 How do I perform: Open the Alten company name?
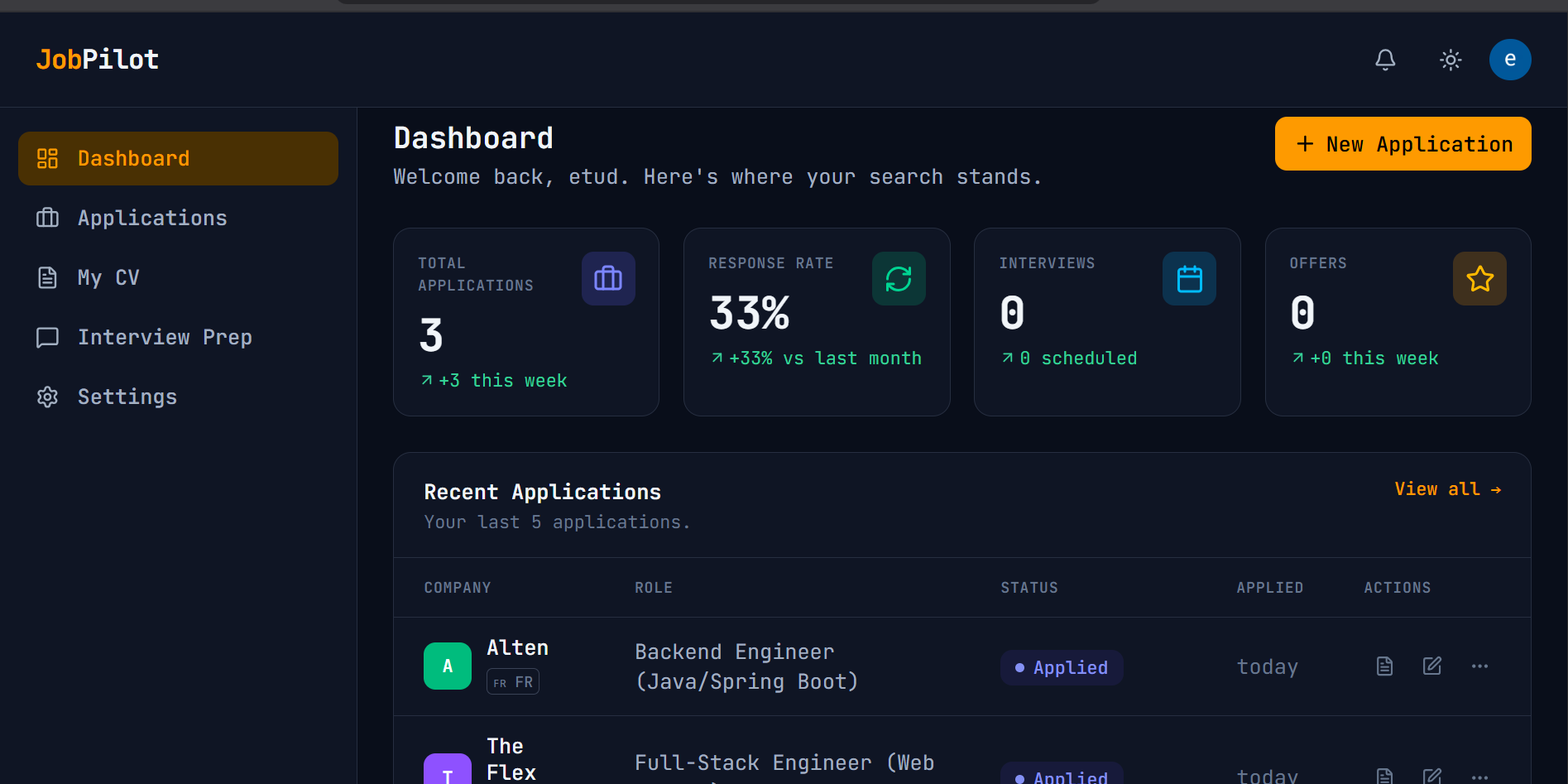coord(517,647)
